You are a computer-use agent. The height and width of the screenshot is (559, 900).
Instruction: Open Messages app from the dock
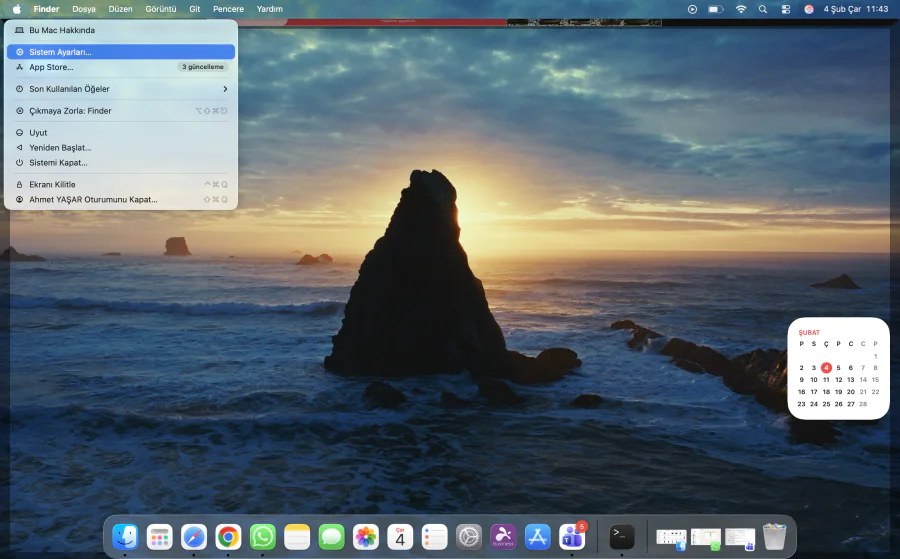tap(332, 537)
